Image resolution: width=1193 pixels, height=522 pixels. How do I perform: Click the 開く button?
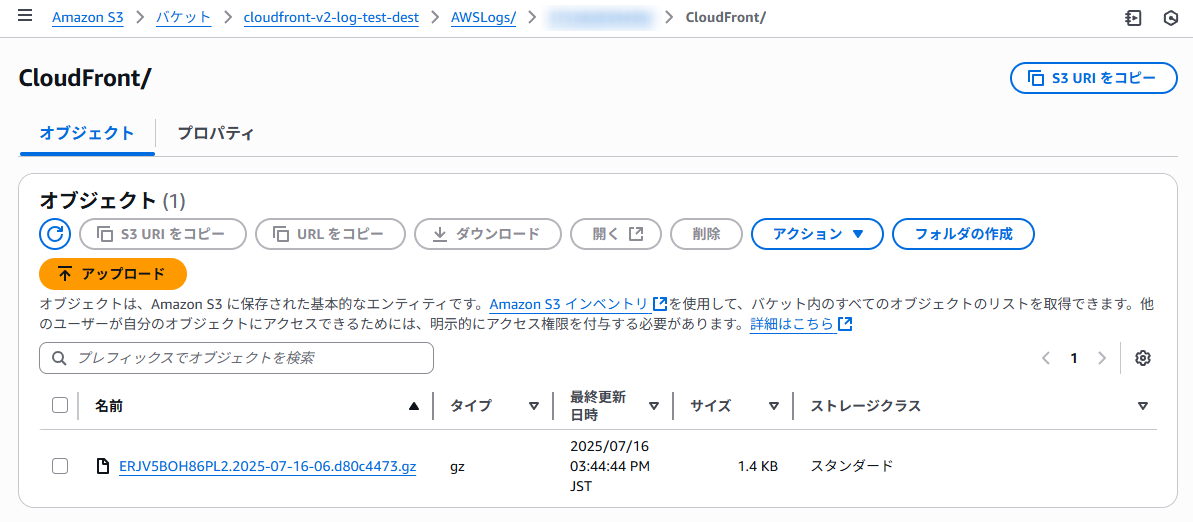click(616, 234)
